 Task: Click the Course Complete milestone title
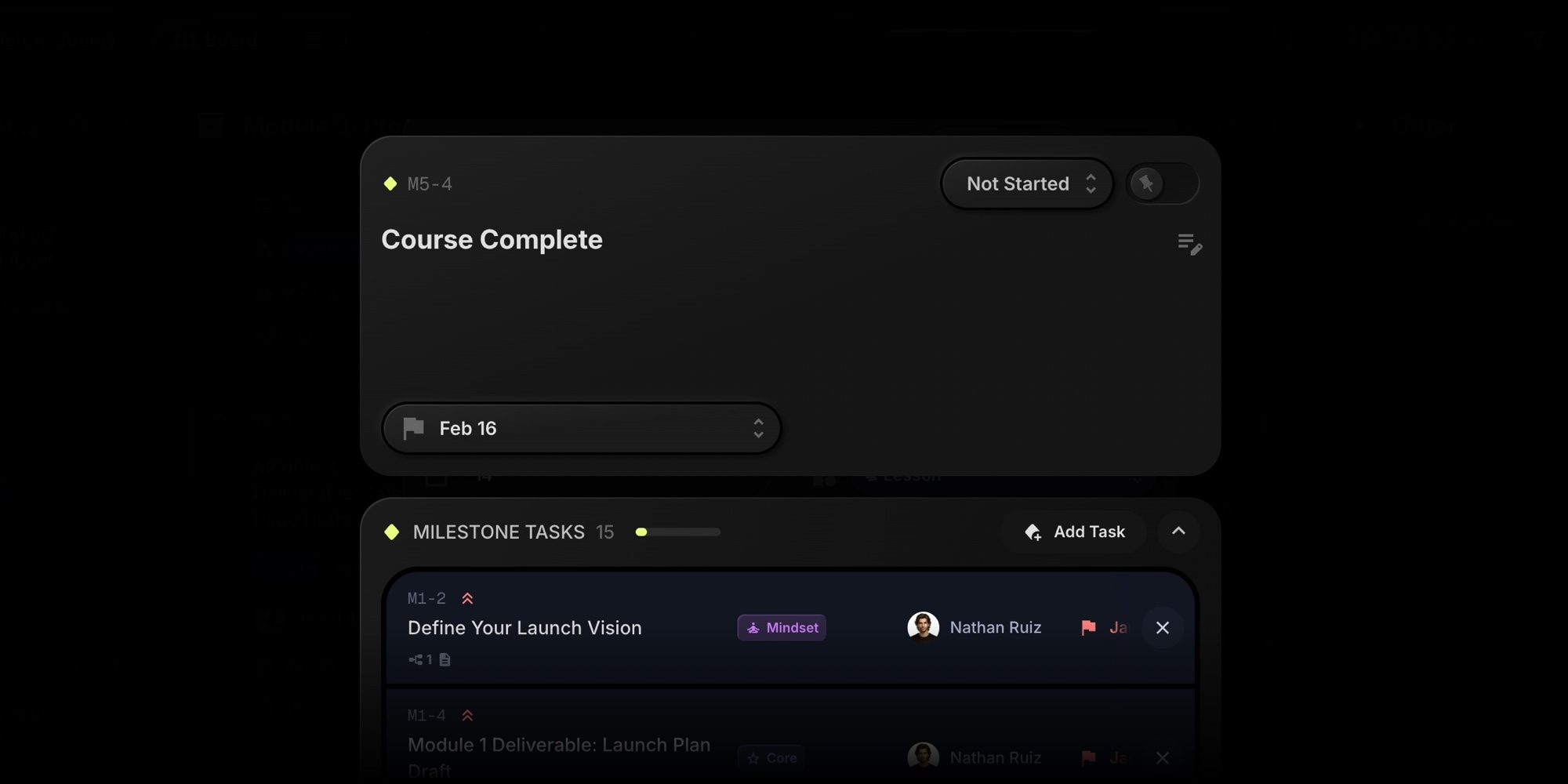(x=492, y=240)
